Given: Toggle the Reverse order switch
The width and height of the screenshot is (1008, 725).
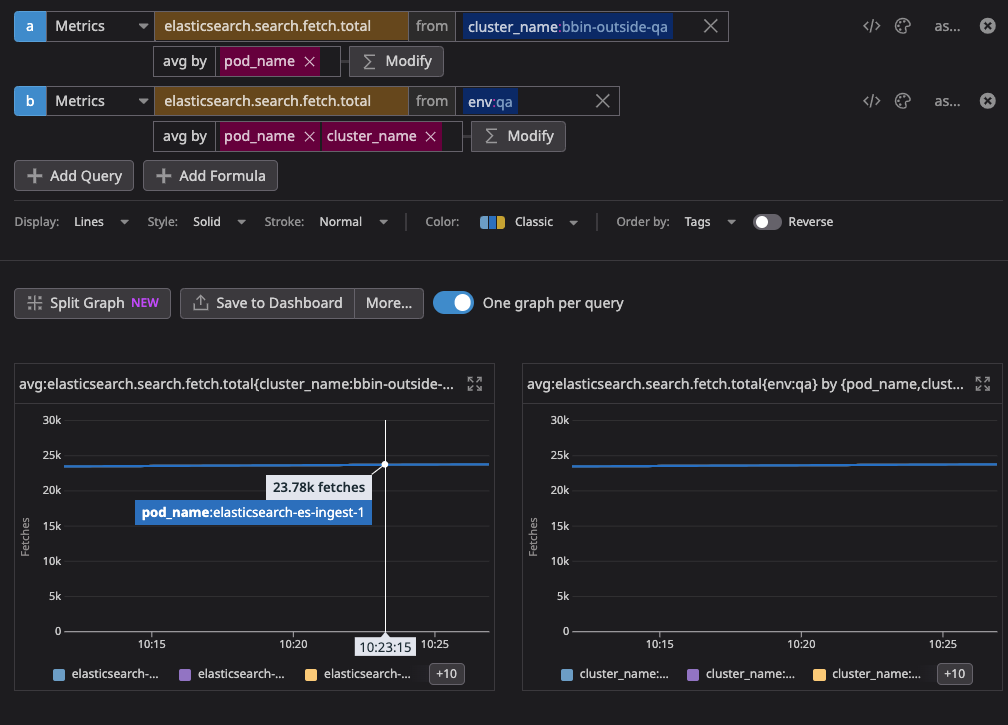Looking at the screenshot, I should 767,222.
